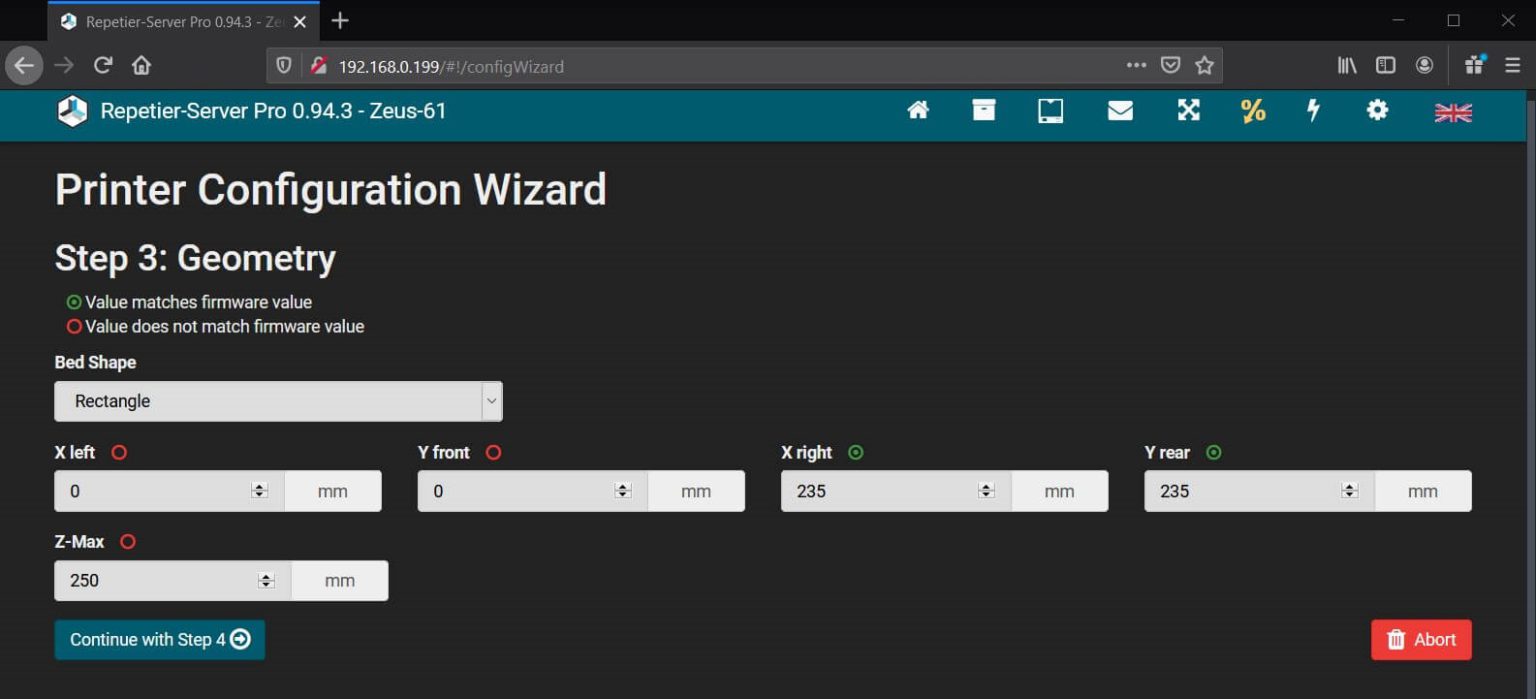1536x699 pixels.
Task: Open the Firefox hamburger menu
Action: [x=1513, y=64]
